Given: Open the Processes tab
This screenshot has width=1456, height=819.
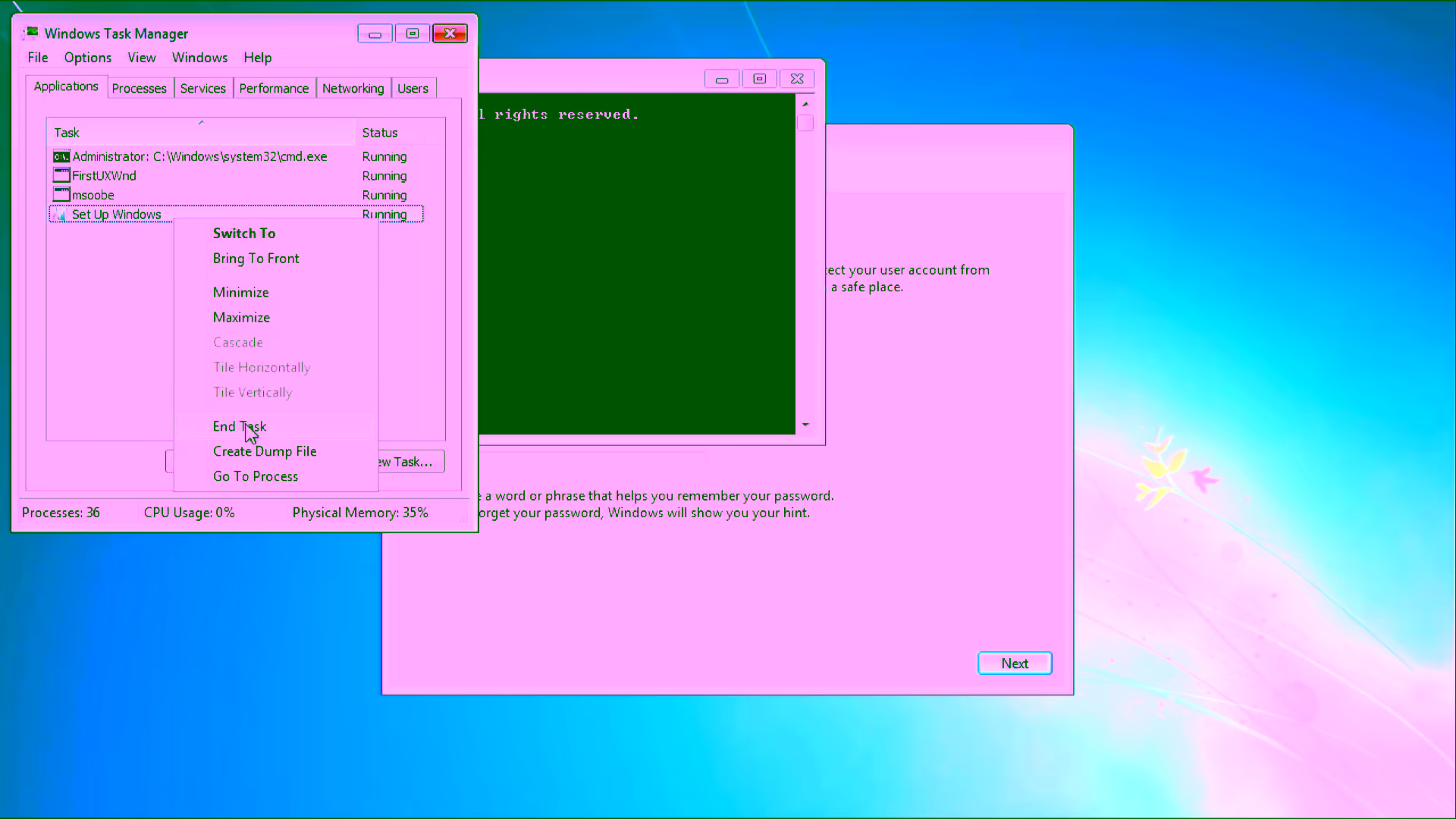Looking at the screenshot, I should tap(139, 89).
